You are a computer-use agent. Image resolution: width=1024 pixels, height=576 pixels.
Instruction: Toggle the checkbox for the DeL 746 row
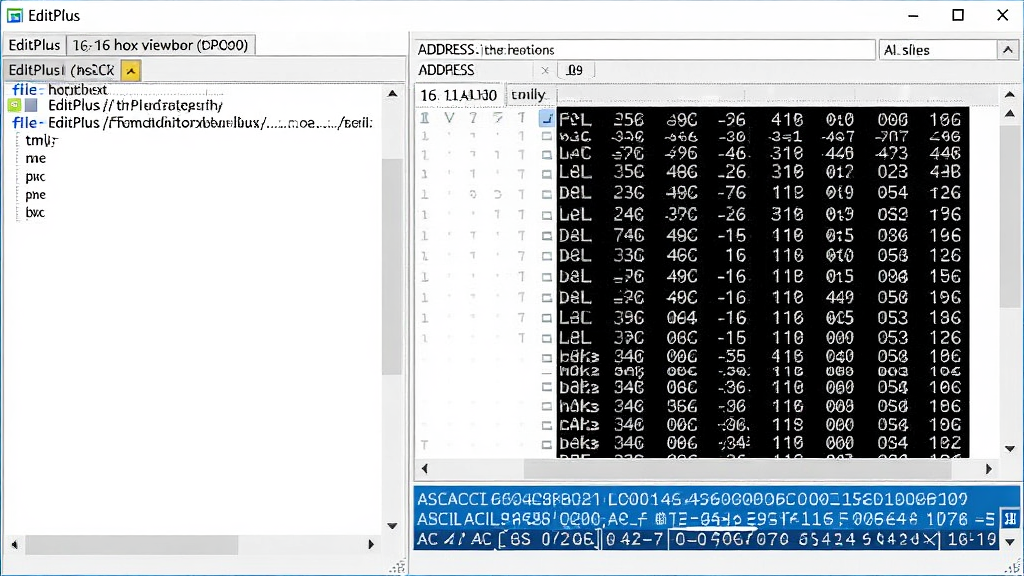click(x=547, y=236)
